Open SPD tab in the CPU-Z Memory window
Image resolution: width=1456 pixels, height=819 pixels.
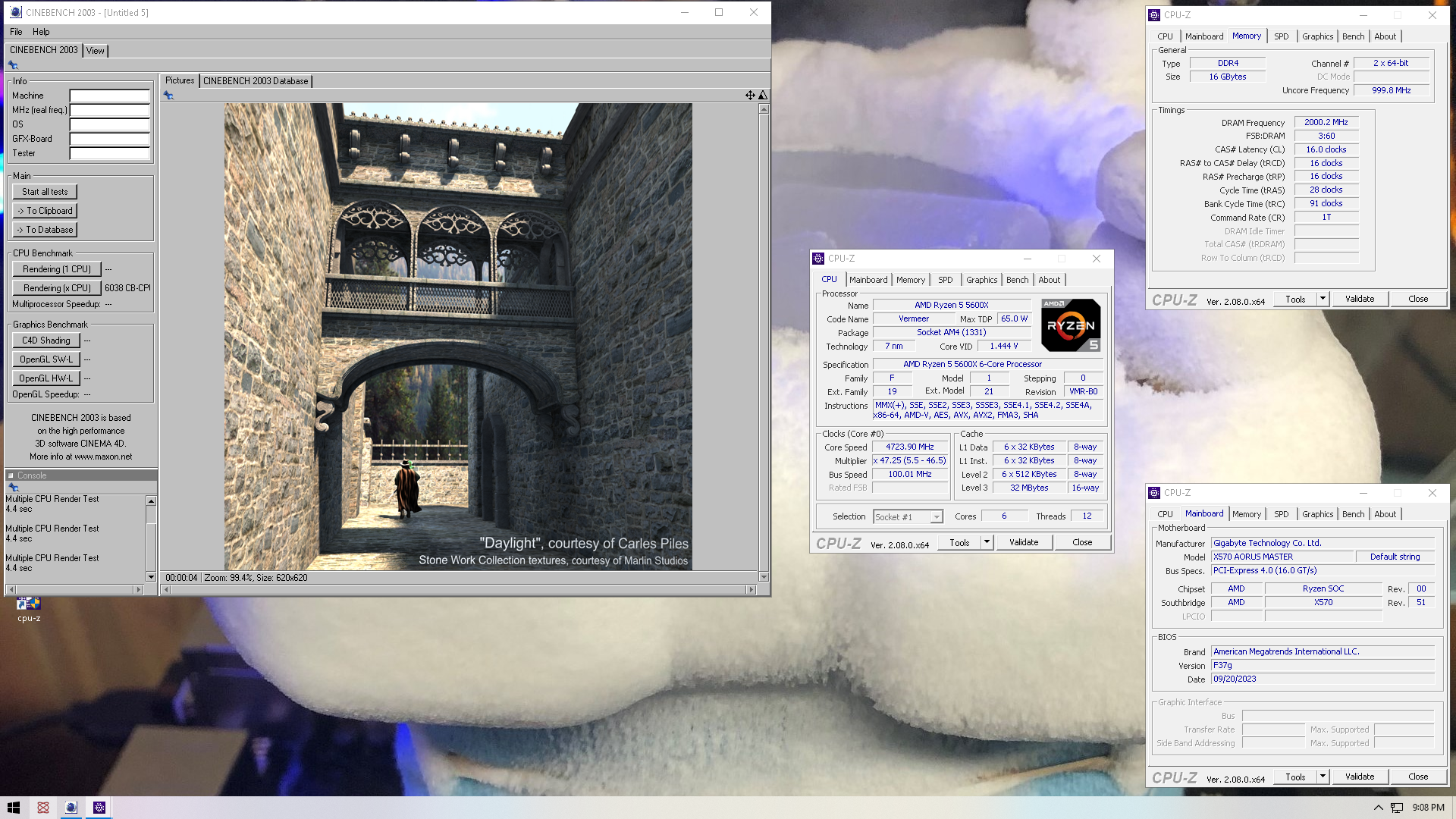1281,36
